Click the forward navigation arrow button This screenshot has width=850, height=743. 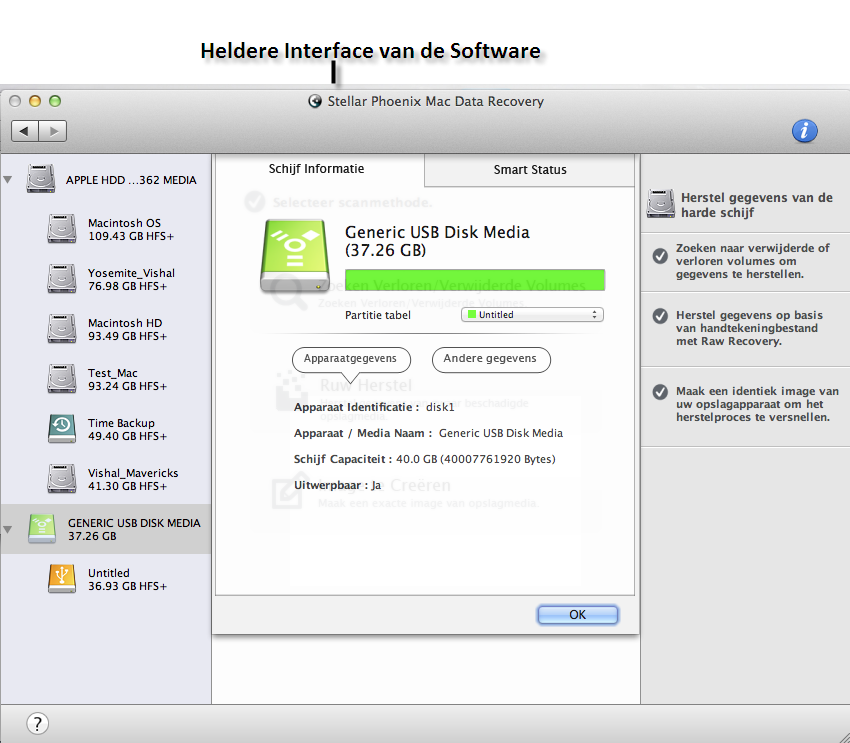click(53, 131)
